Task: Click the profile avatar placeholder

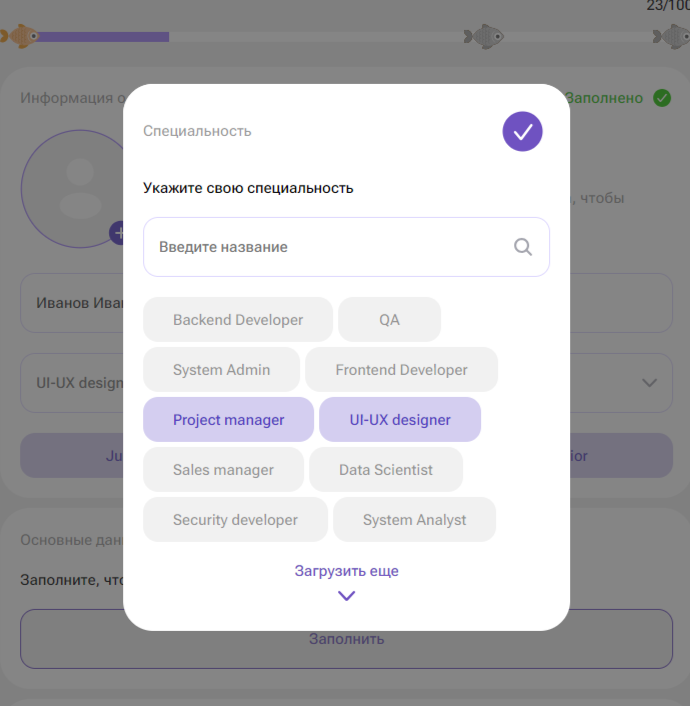Action: point(73,189)
